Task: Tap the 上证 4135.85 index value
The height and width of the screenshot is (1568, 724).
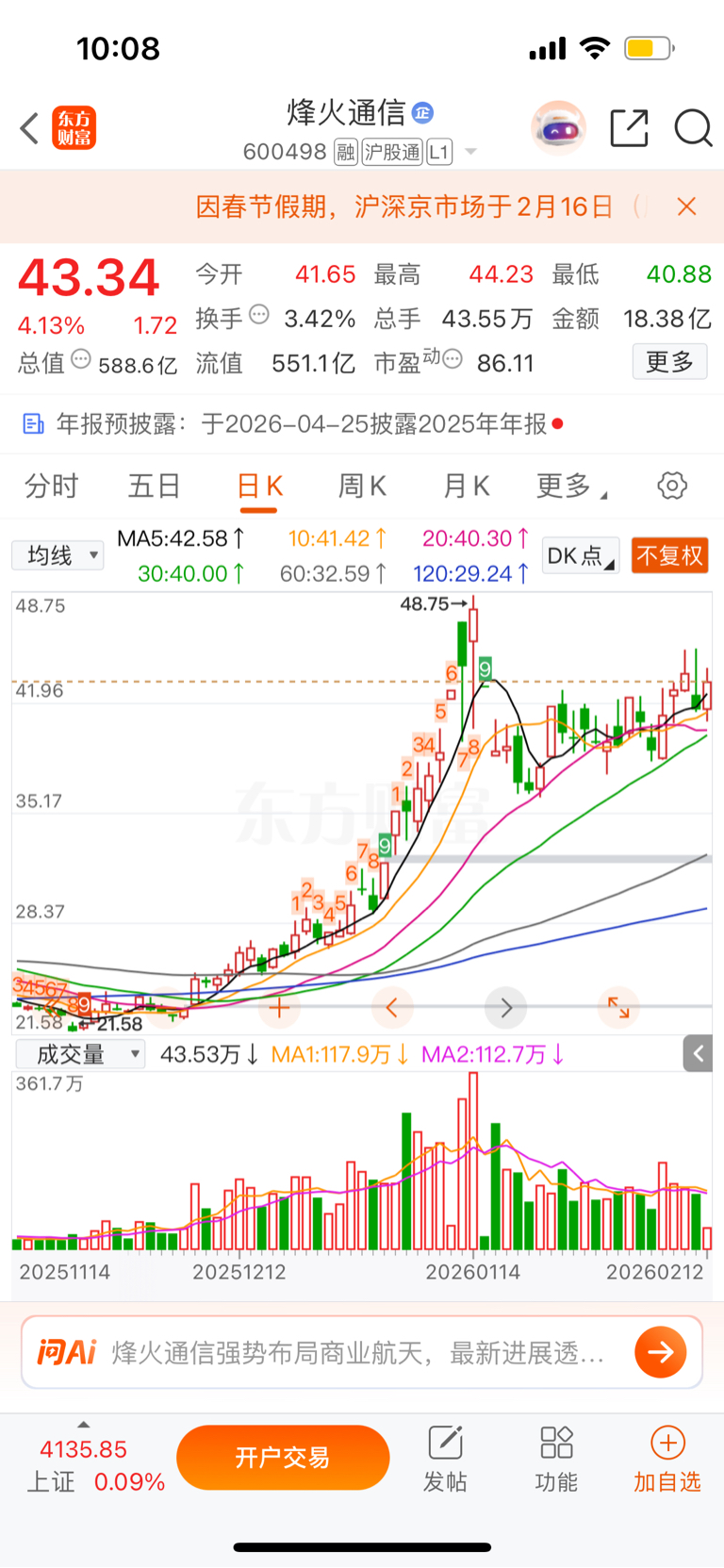Action: [x=83, y=1449]
